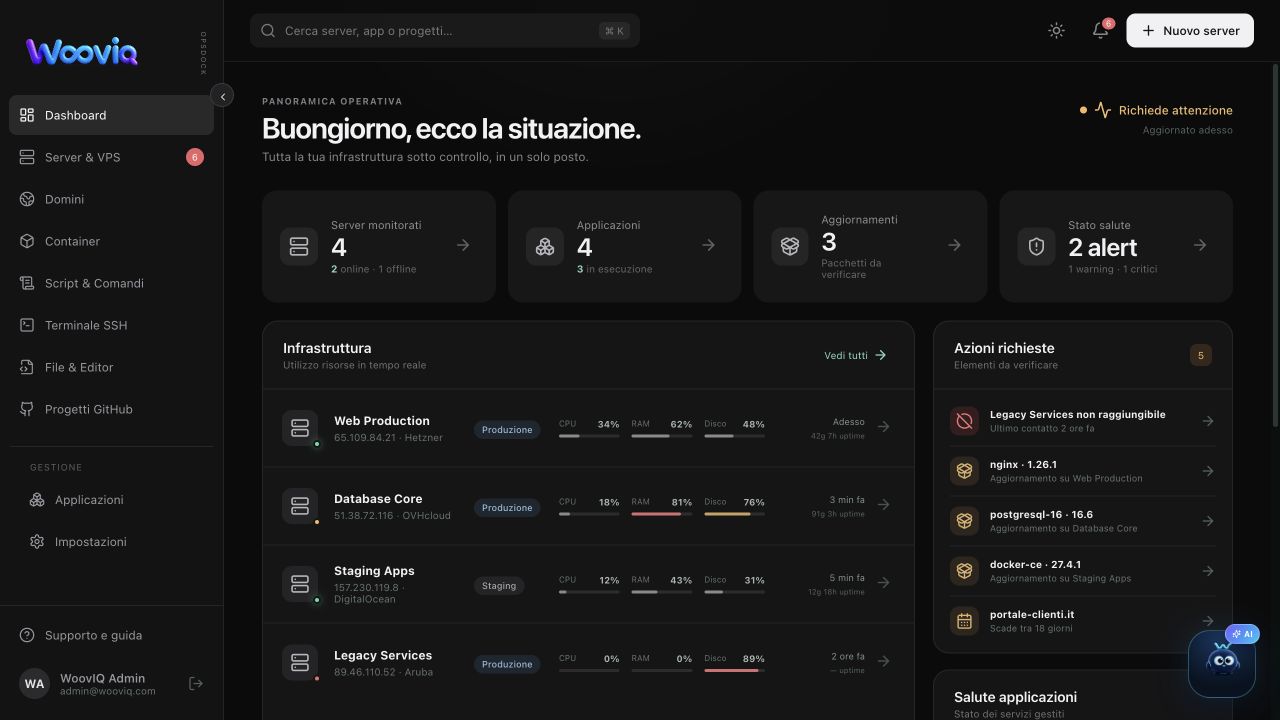Click the Applicazioni cubes icon in sidebar
This screenshot has width=1280, height=720.
[x=37, y=500]
